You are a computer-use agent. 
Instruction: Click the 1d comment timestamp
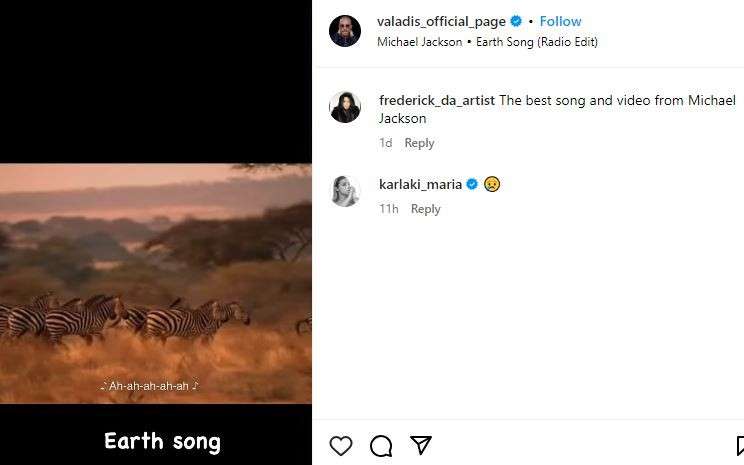pyautogui.click(x=385, y=143)
